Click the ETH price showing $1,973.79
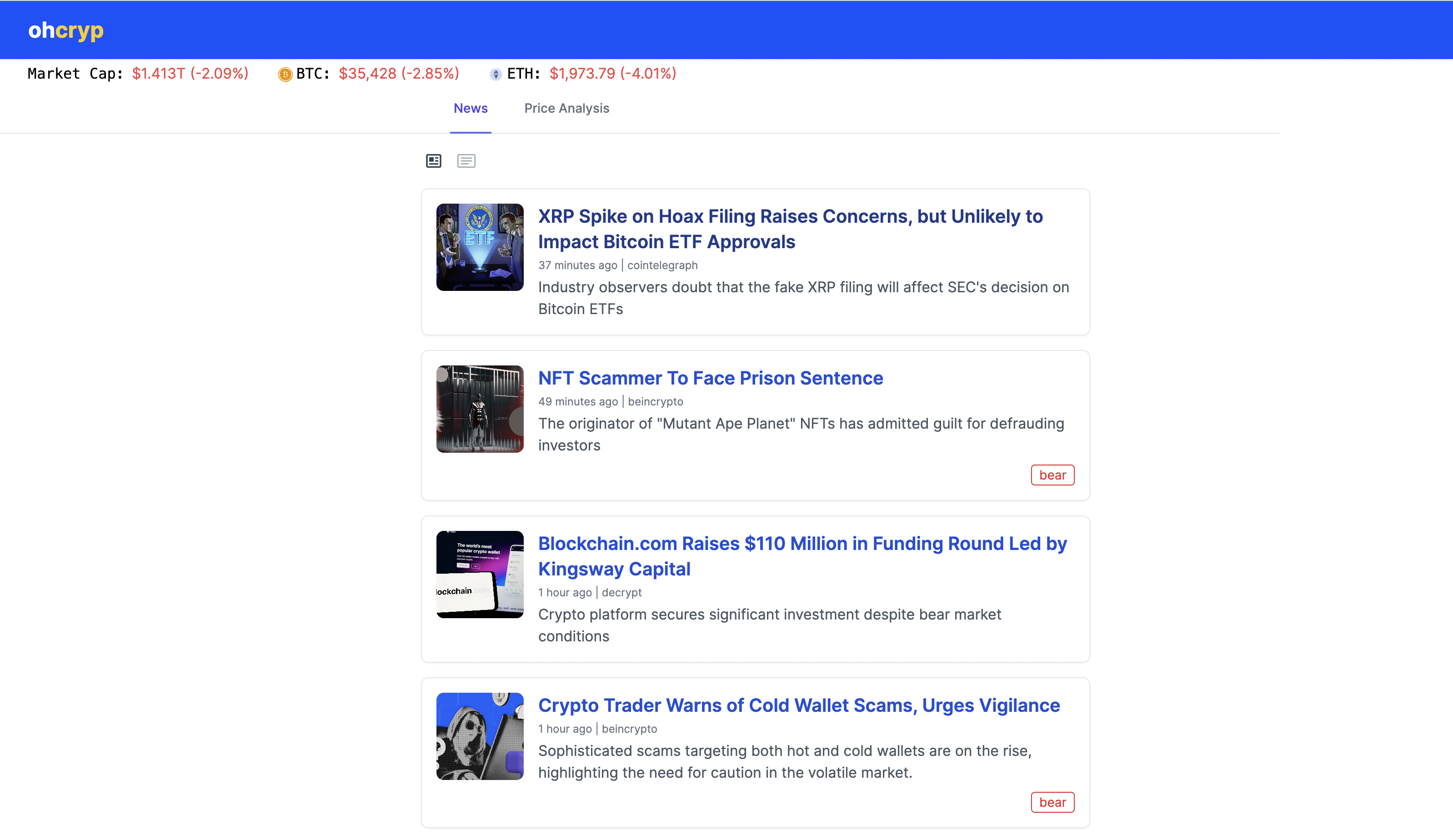Image resolution: width=1453 pixels, height=840 pixels. tap(612, 74)
